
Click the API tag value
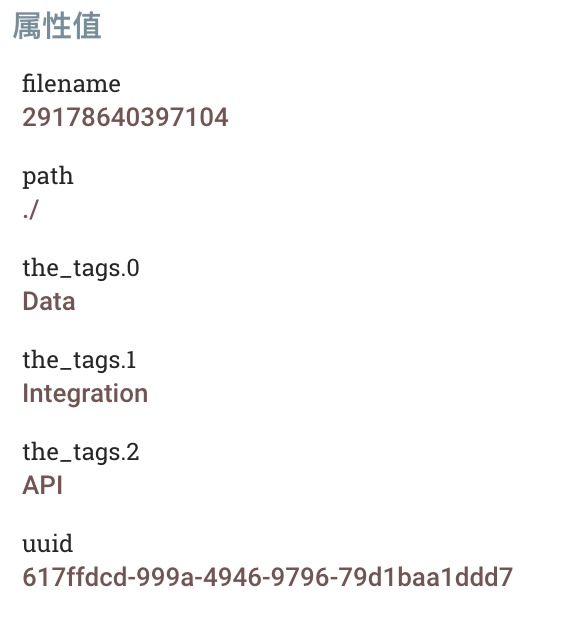pos(42,485)
